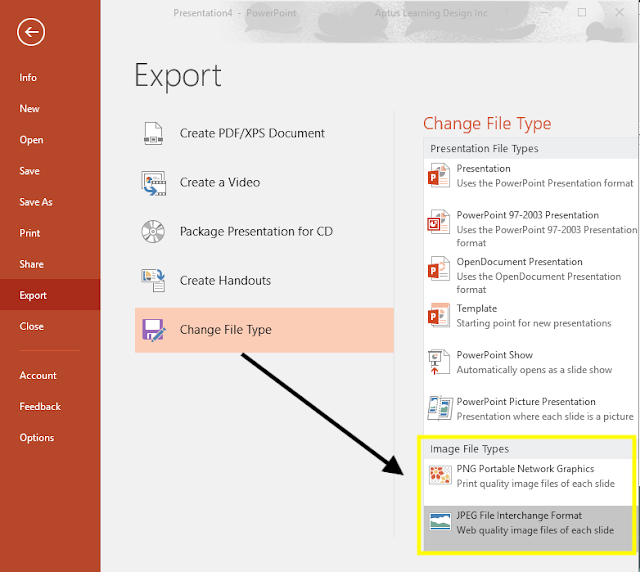Image resolution: width=640 pixels, height=572 pixels.
Task: Select Create a Video label
Action: 220,182
